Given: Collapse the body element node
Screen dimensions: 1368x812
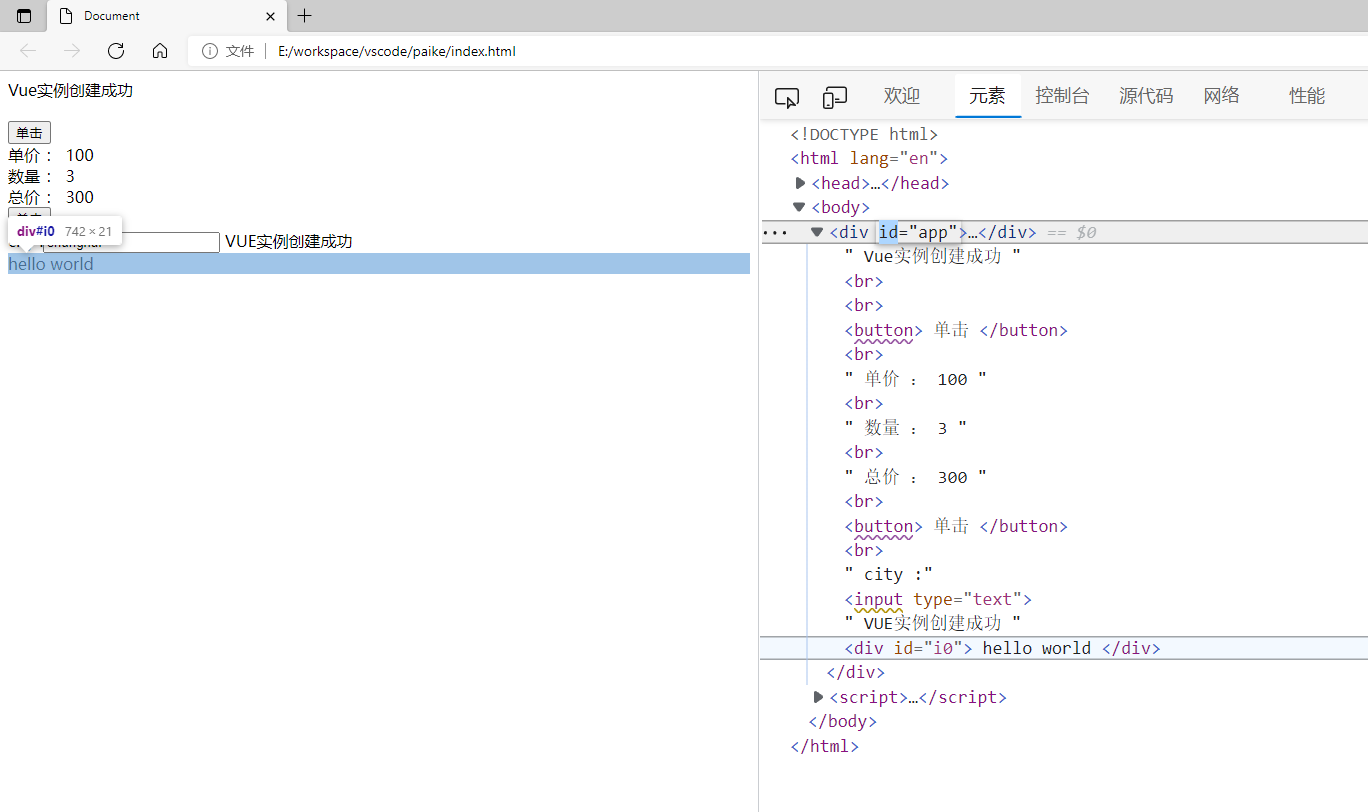Looking at the screenshot, I should 799,208.
